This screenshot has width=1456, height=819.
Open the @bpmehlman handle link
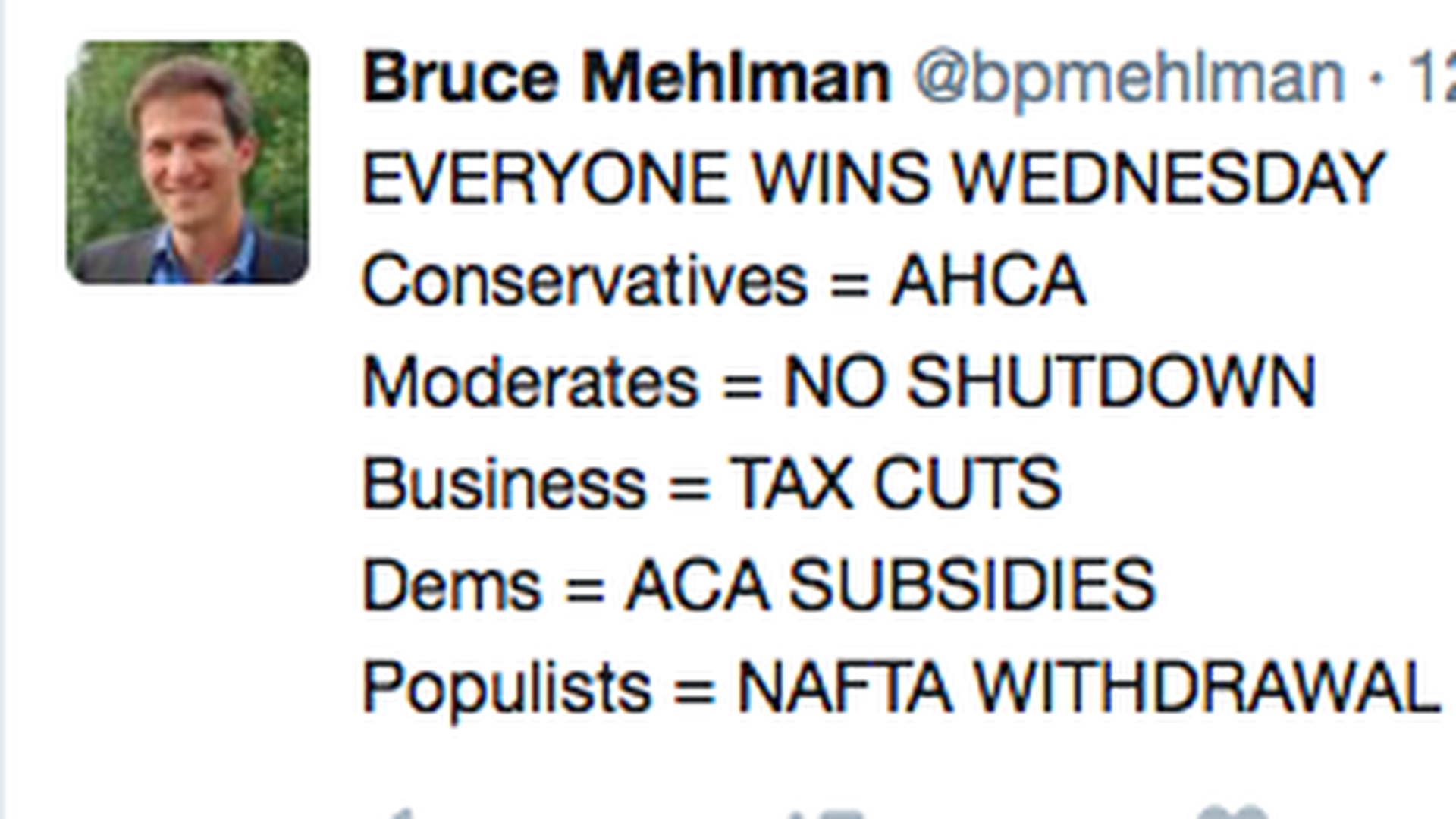click(x=1130, y=77)
